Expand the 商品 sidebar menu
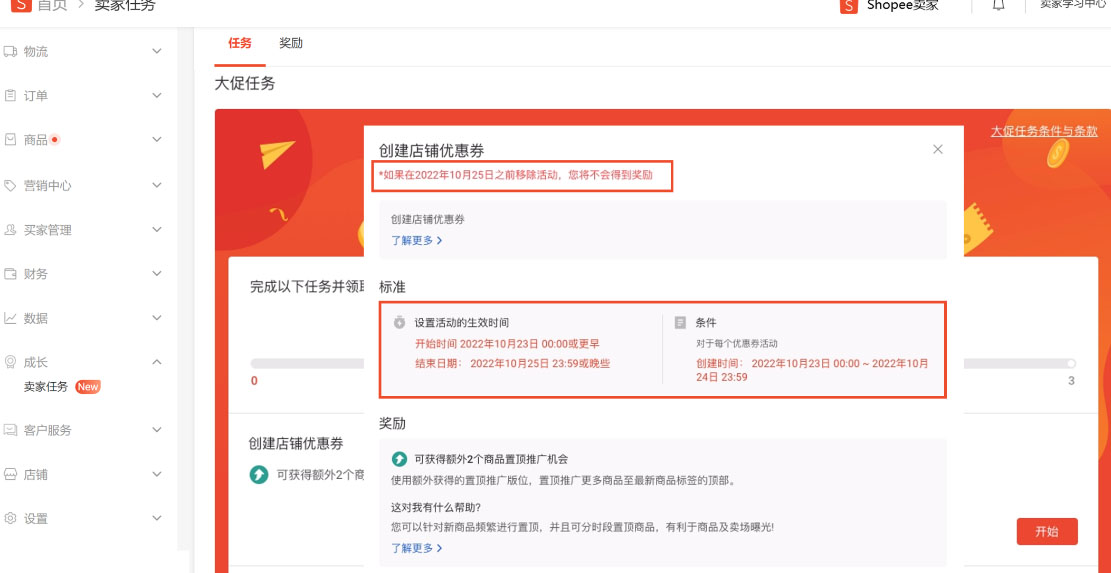The width and height of the screenshot is (1111, 573). pyautogui.click(x=156, y=140)
